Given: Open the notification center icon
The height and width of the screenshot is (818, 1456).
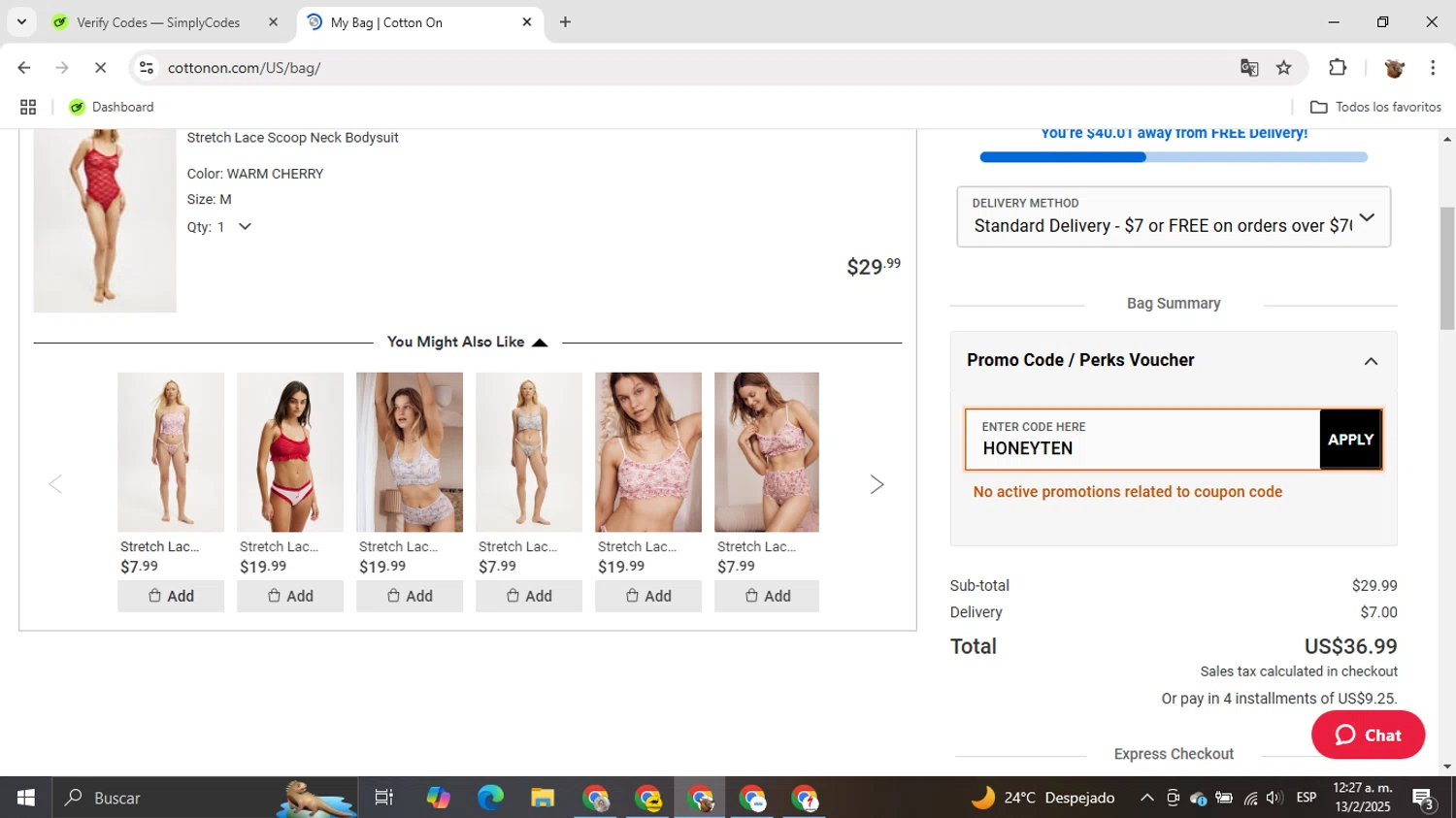Looking at the screenshot, I should pos(1424,799).
